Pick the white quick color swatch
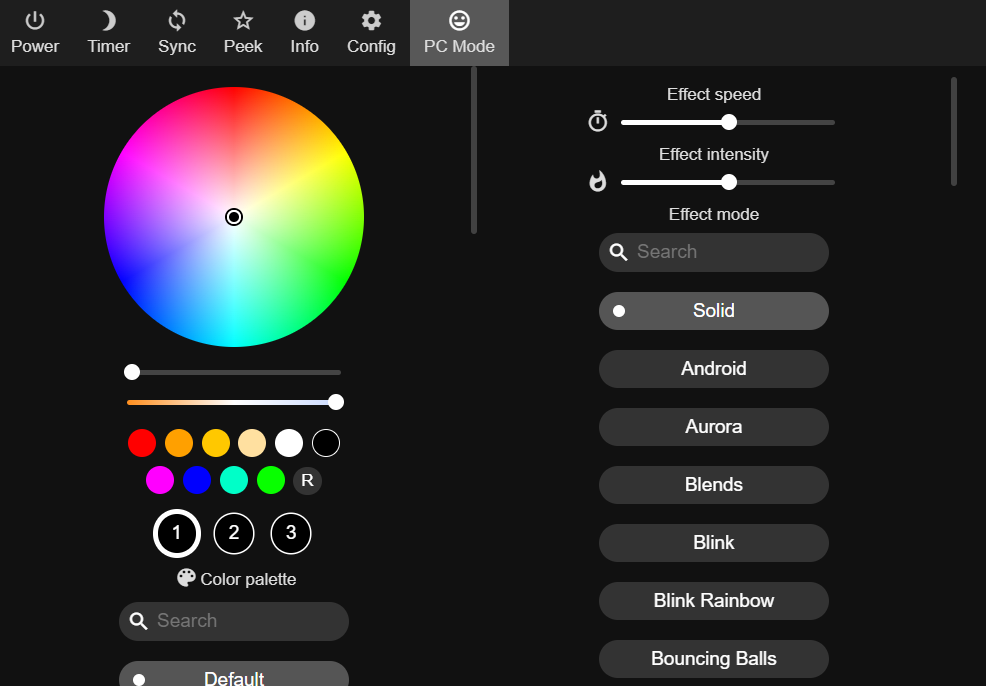 tap(289, 443)
